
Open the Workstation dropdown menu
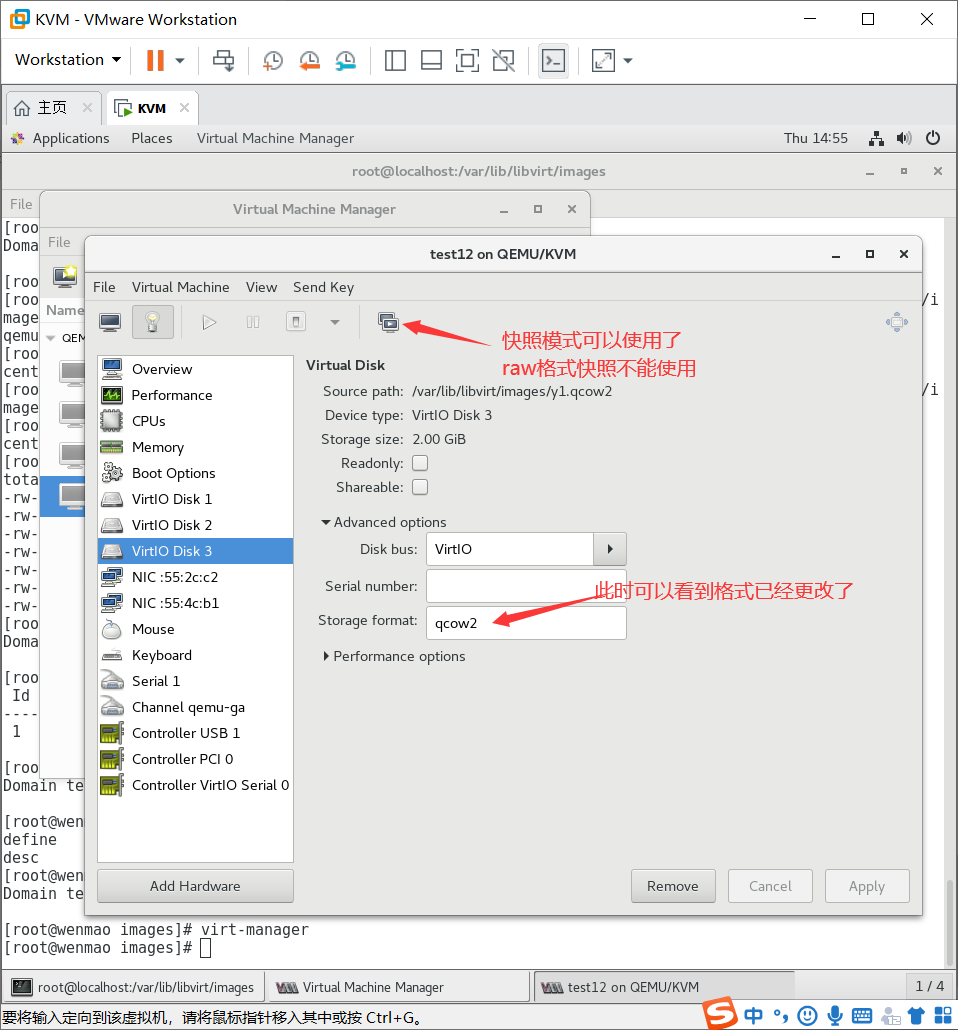coord(68,60)
